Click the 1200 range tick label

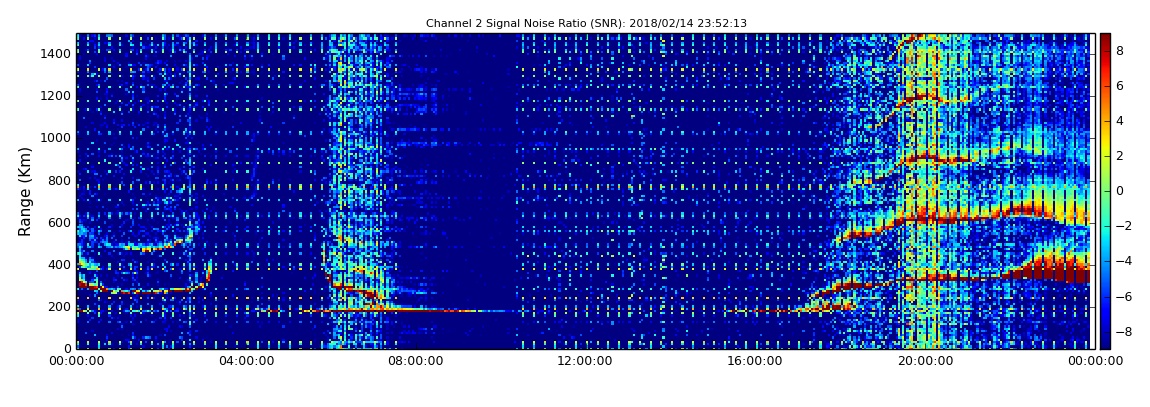(56, 96)
